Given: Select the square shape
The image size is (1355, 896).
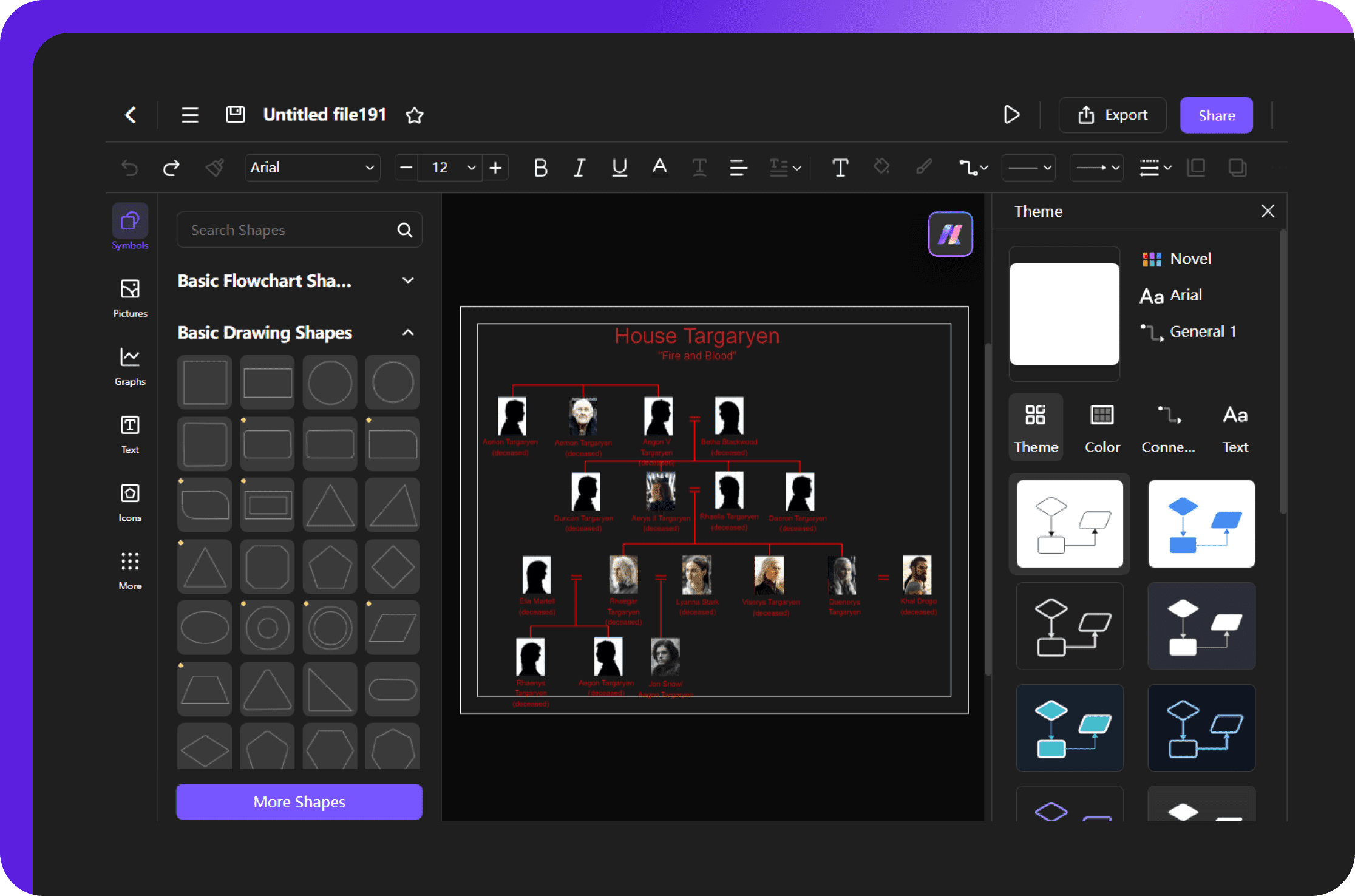Looking at the screenshot, I should [205, 382].
